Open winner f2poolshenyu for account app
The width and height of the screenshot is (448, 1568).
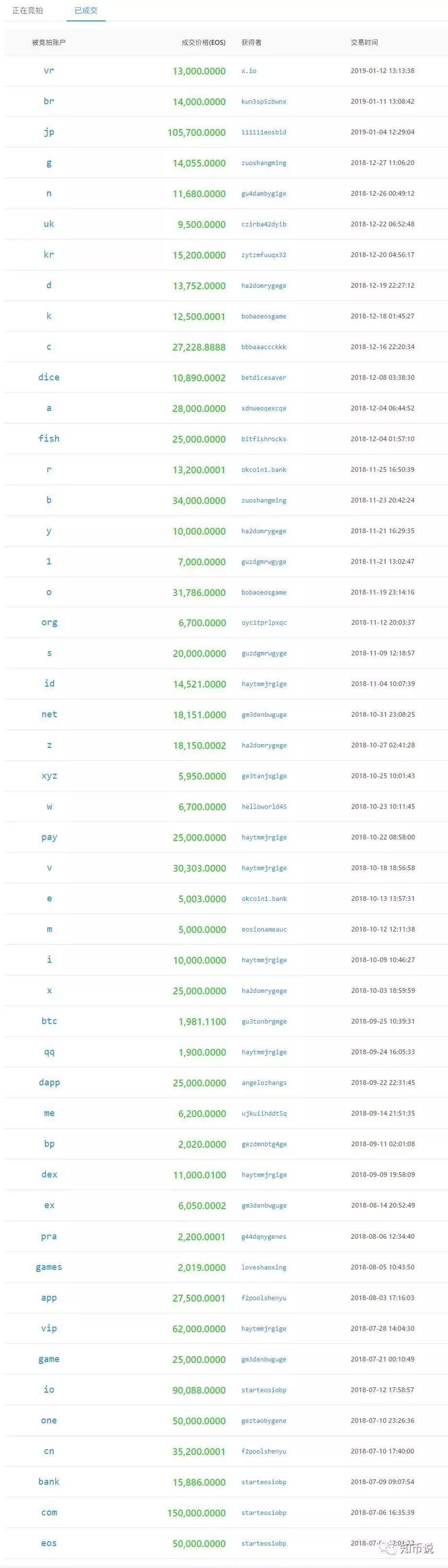pos(263,1297)
